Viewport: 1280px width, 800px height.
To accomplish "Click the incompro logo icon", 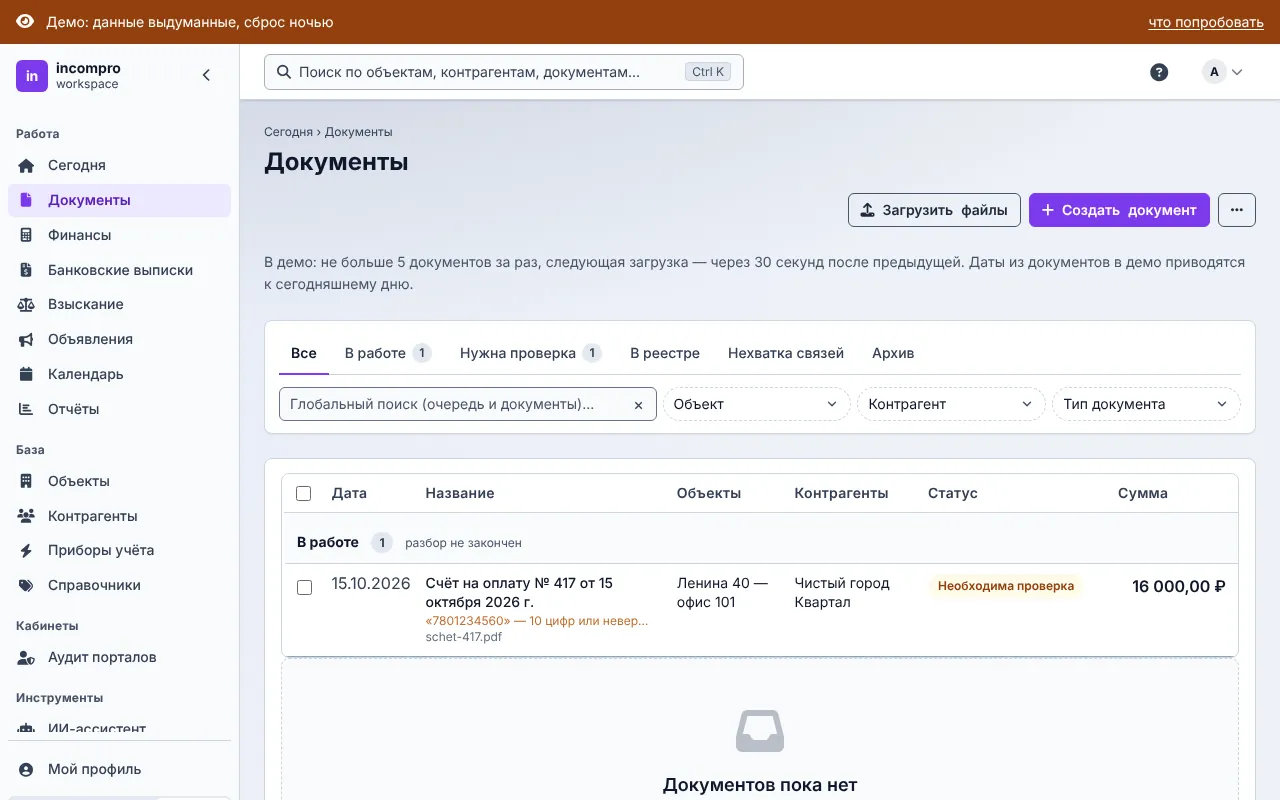I will tap(32, 76).
